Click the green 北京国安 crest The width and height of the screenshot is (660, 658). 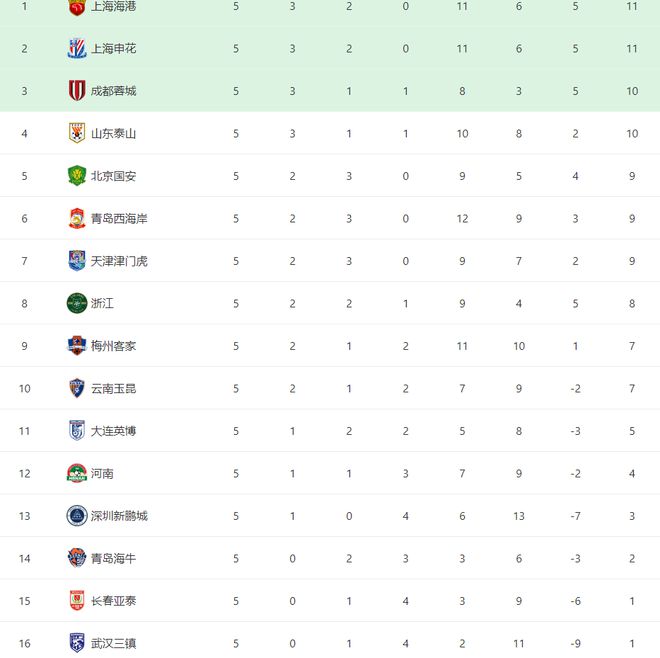pyautogui.click(x=77, y=176)
